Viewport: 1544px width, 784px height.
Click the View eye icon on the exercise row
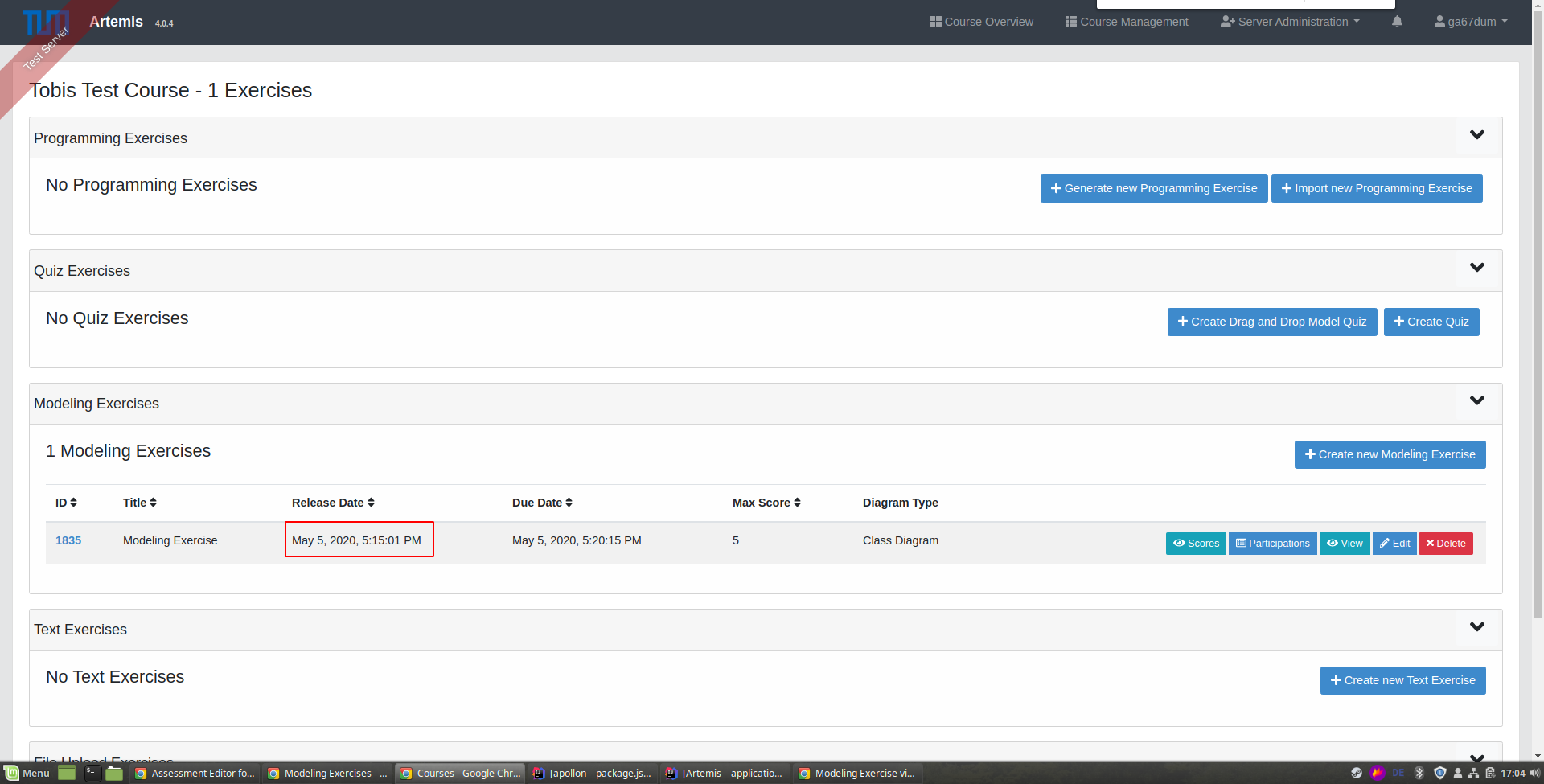pyautogui.click(x=1331, y=544)
